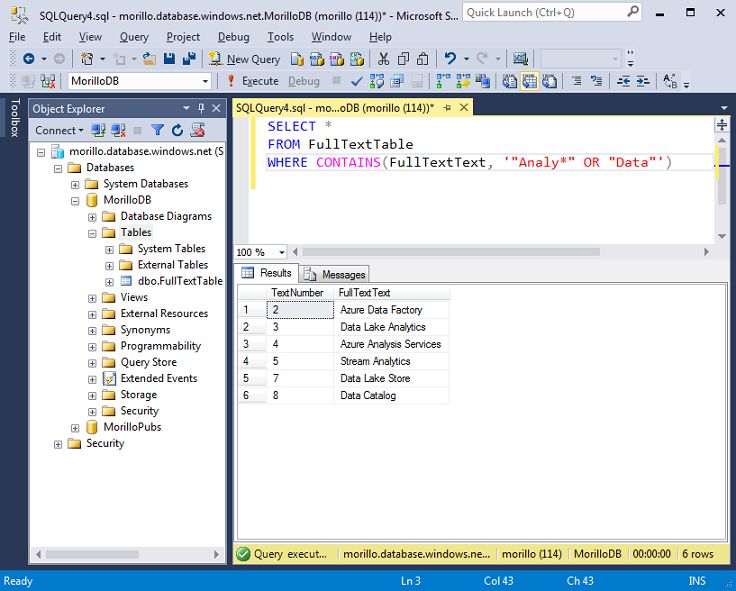Open the Project menu
This screenshot has height=591, width=736.
click(183, 37)
